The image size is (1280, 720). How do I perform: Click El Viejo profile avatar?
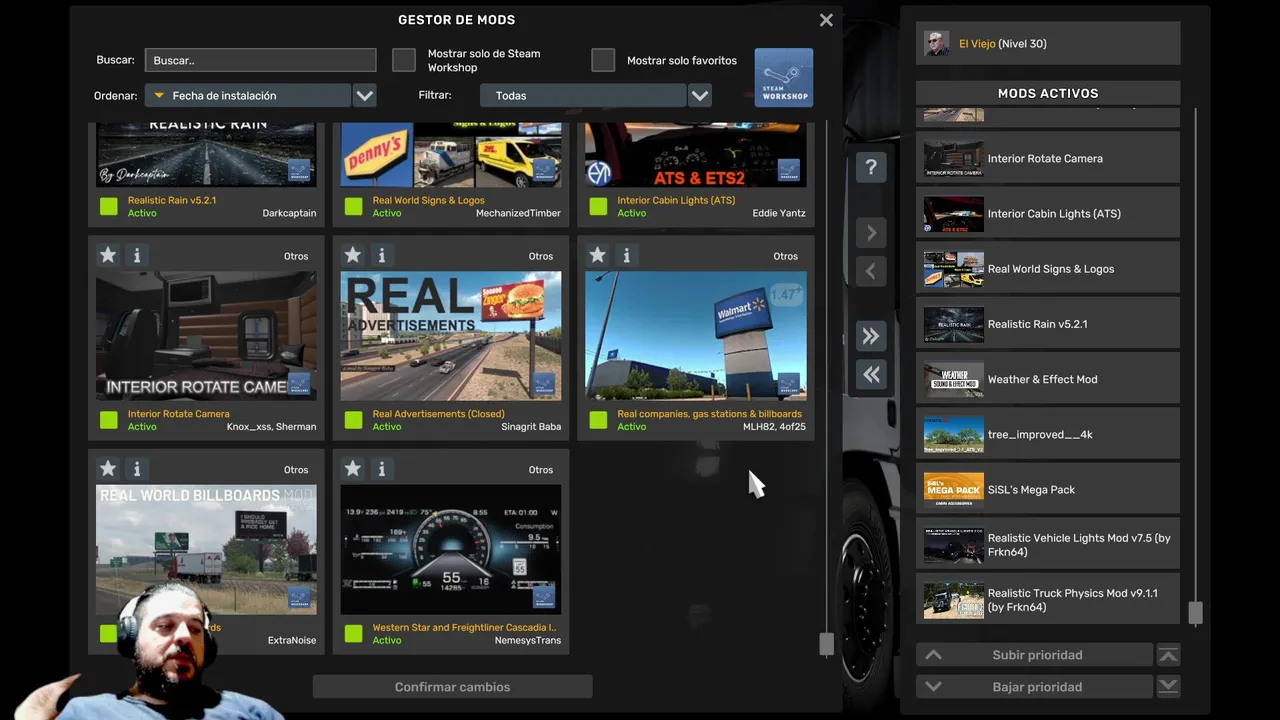(x=937, y=44)
